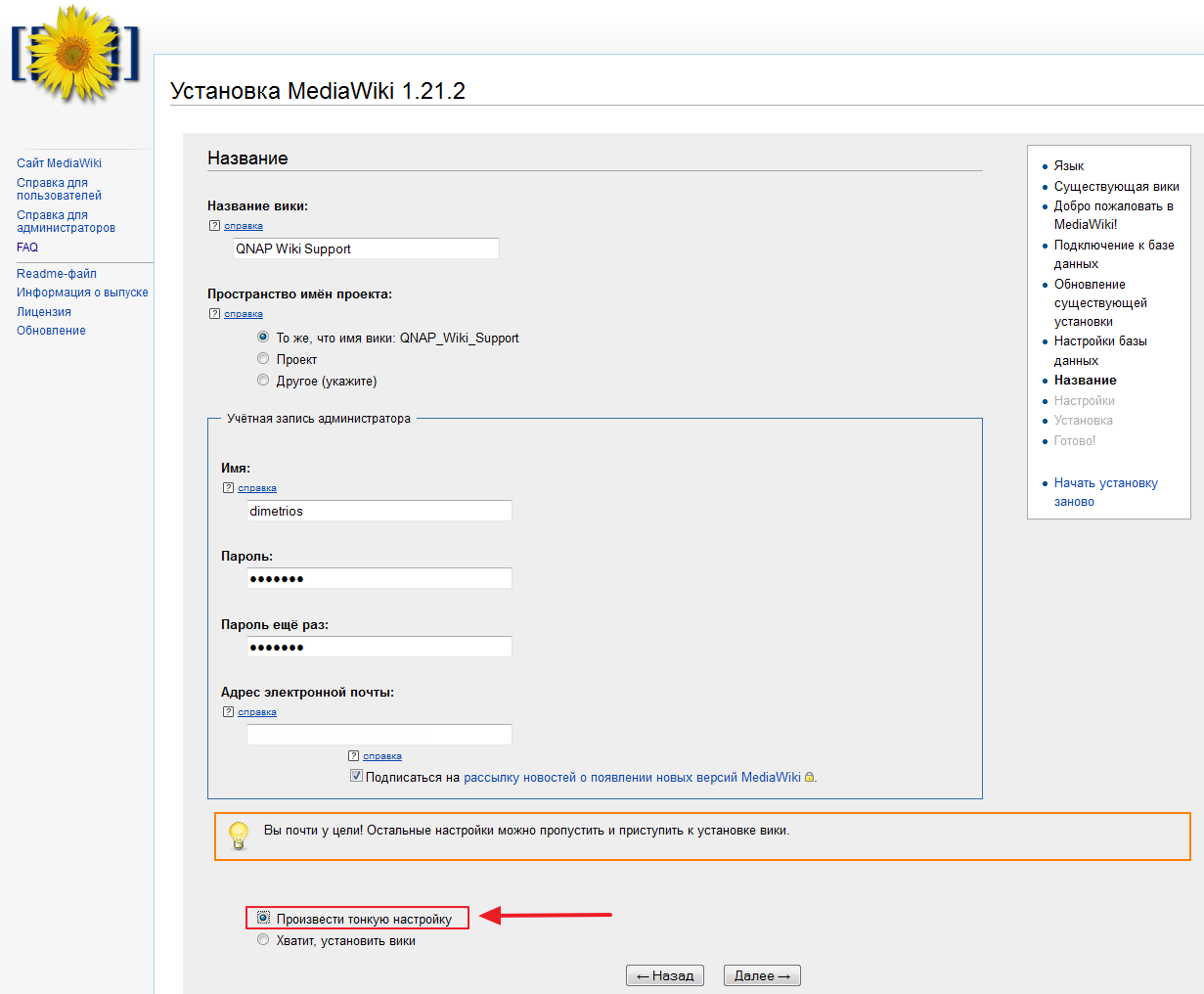The image size is (1204, 994).
Task: Focus the Пароль input field
Action: [x=379, y=578]
